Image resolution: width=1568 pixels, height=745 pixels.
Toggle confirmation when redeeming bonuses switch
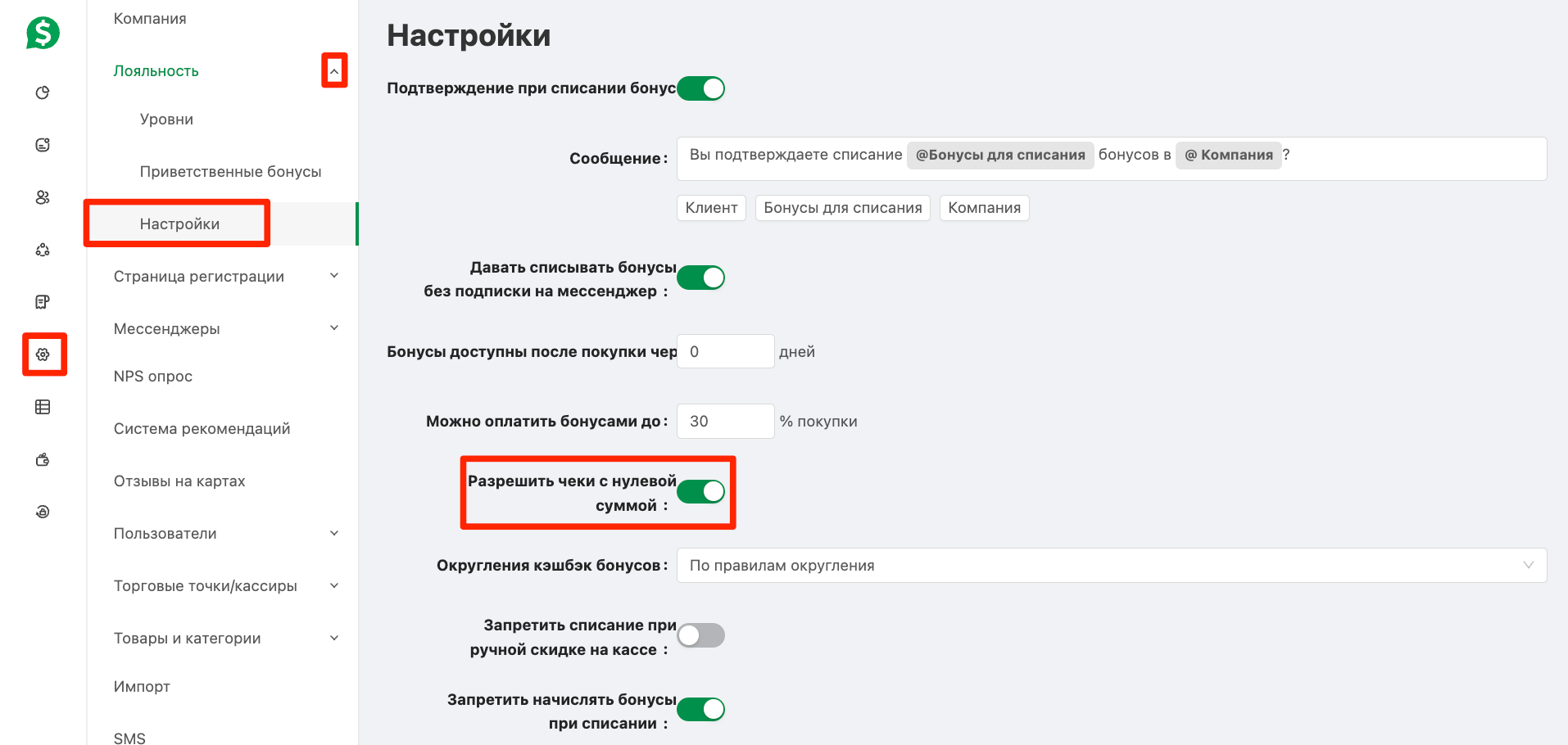[701, 88]
